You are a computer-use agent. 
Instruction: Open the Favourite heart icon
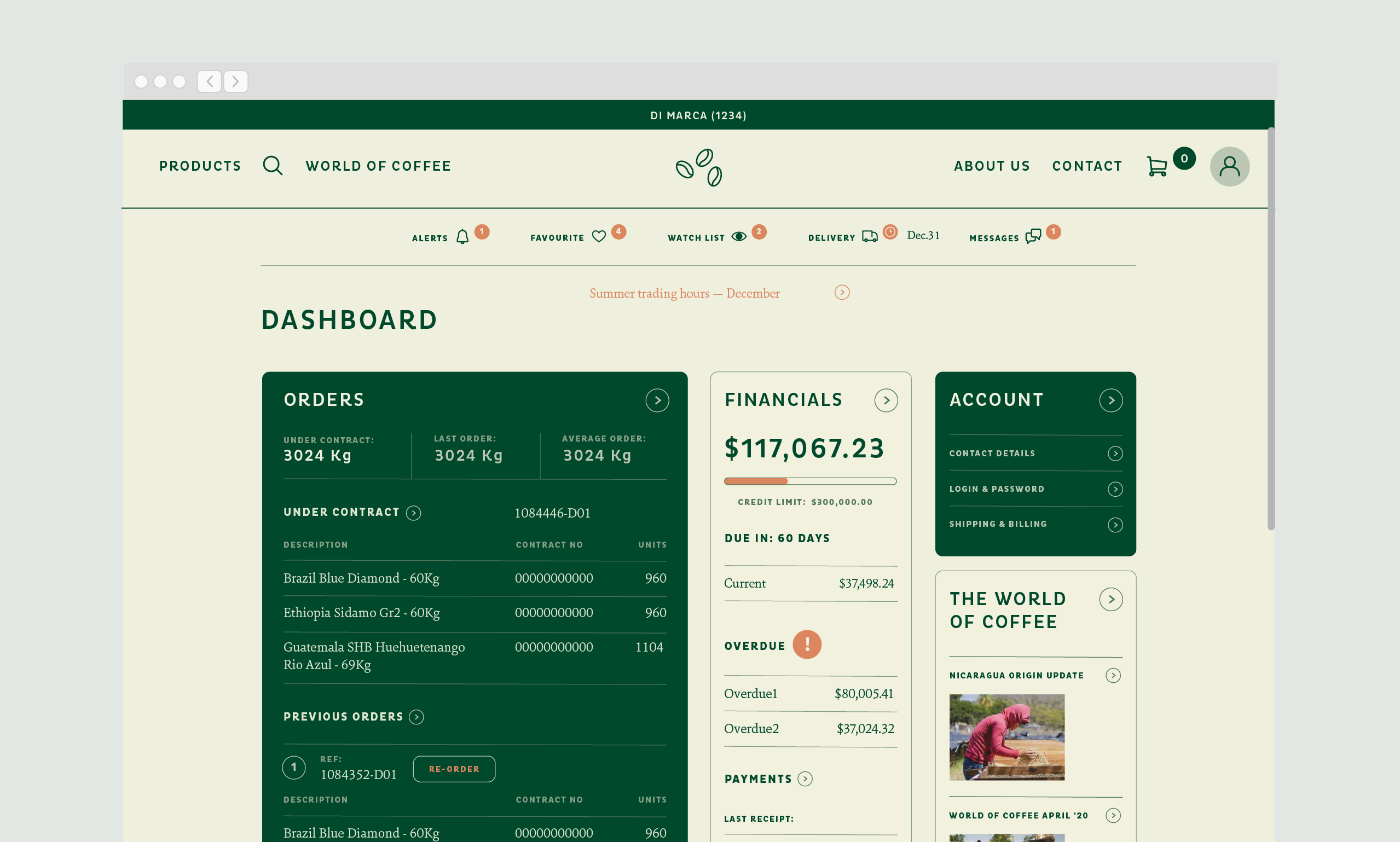599,236
